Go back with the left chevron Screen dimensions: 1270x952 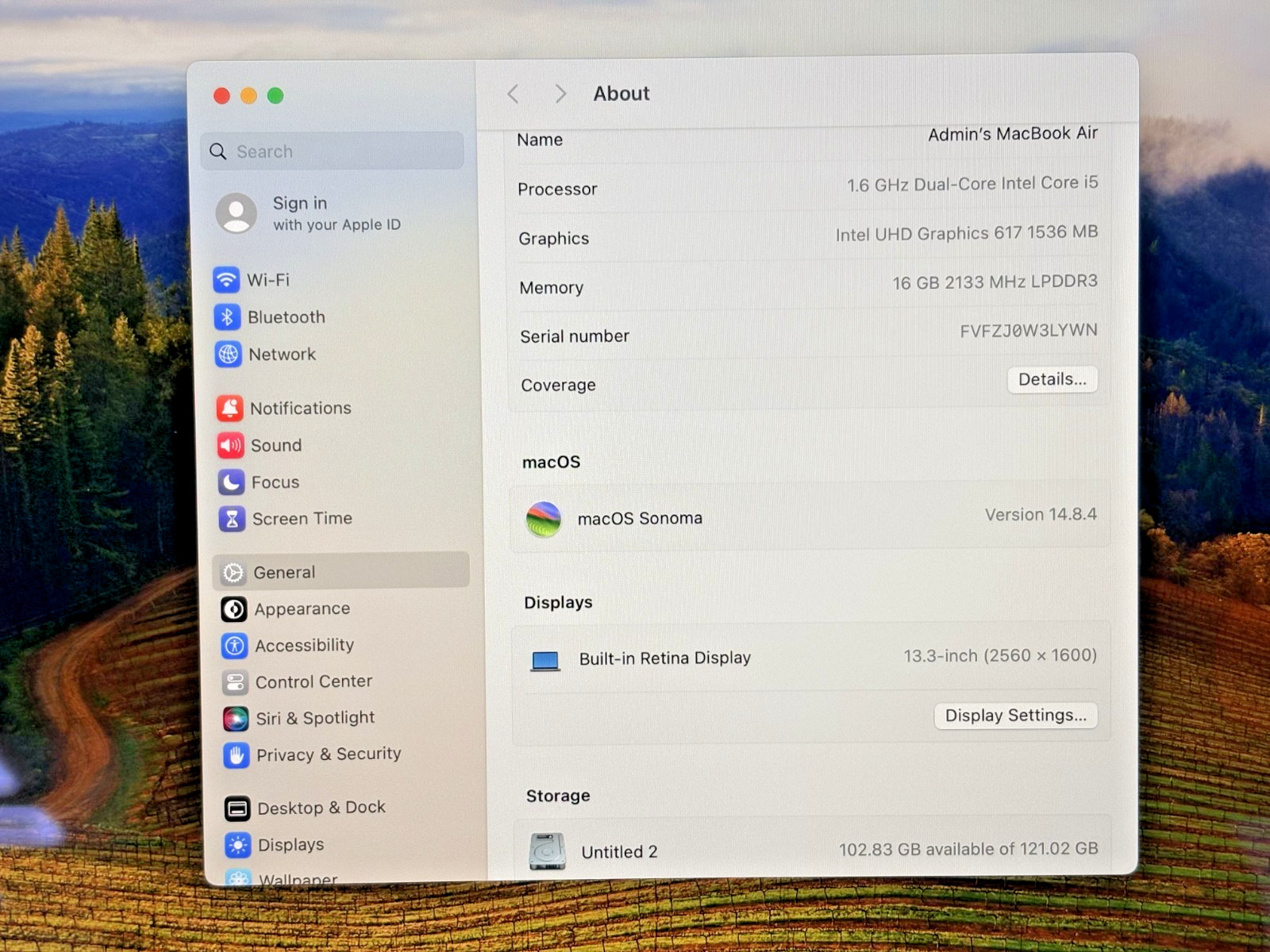513,94
